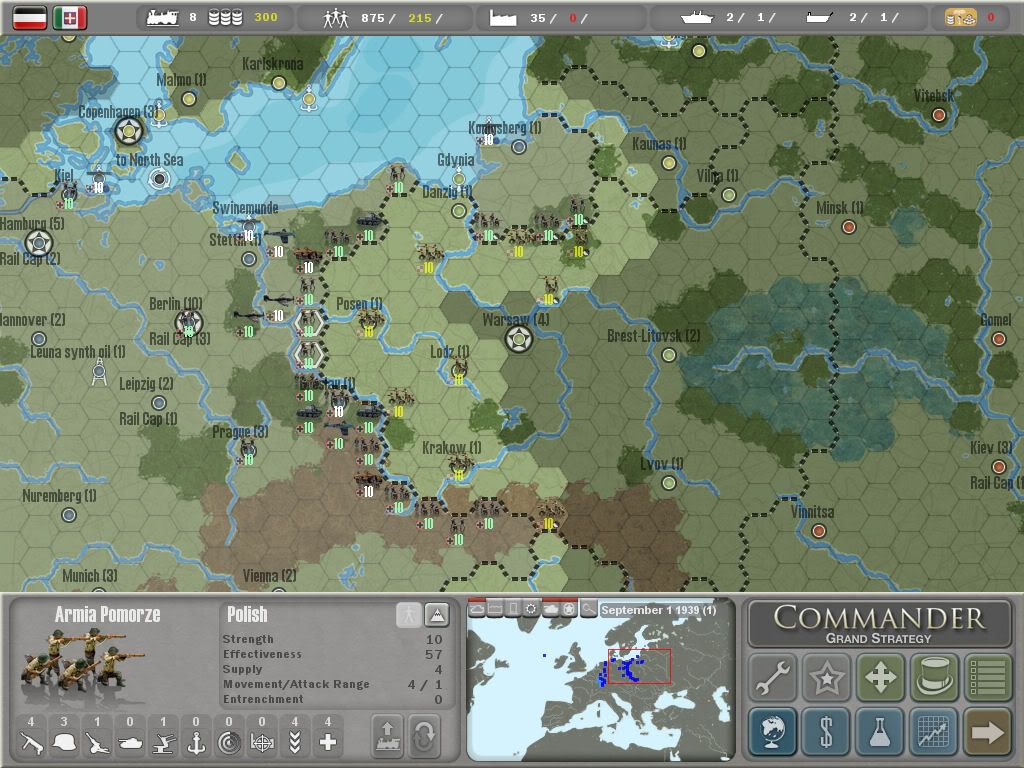The height and width of the screenshot is (768, 1024).
Task: Select the German unit at Prague
Action: (x=248, y=451)
